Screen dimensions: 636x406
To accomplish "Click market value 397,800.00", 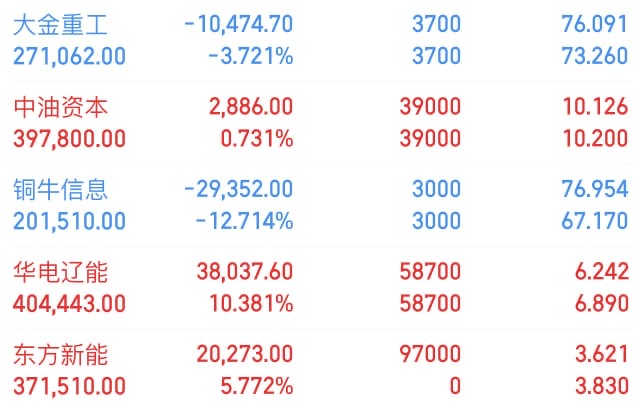I will pyautogui.click(x=70, y=138).
